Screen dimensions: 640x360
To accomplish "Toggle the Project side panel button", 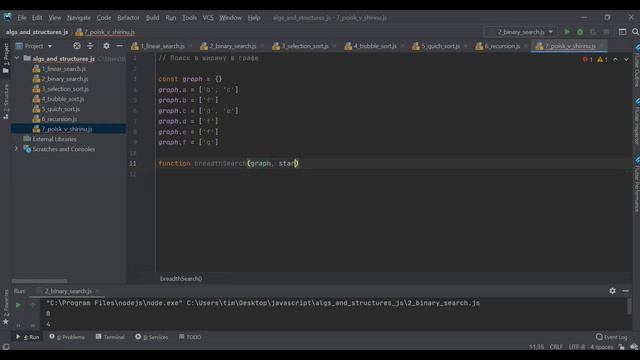I will [x=6, y=58].
